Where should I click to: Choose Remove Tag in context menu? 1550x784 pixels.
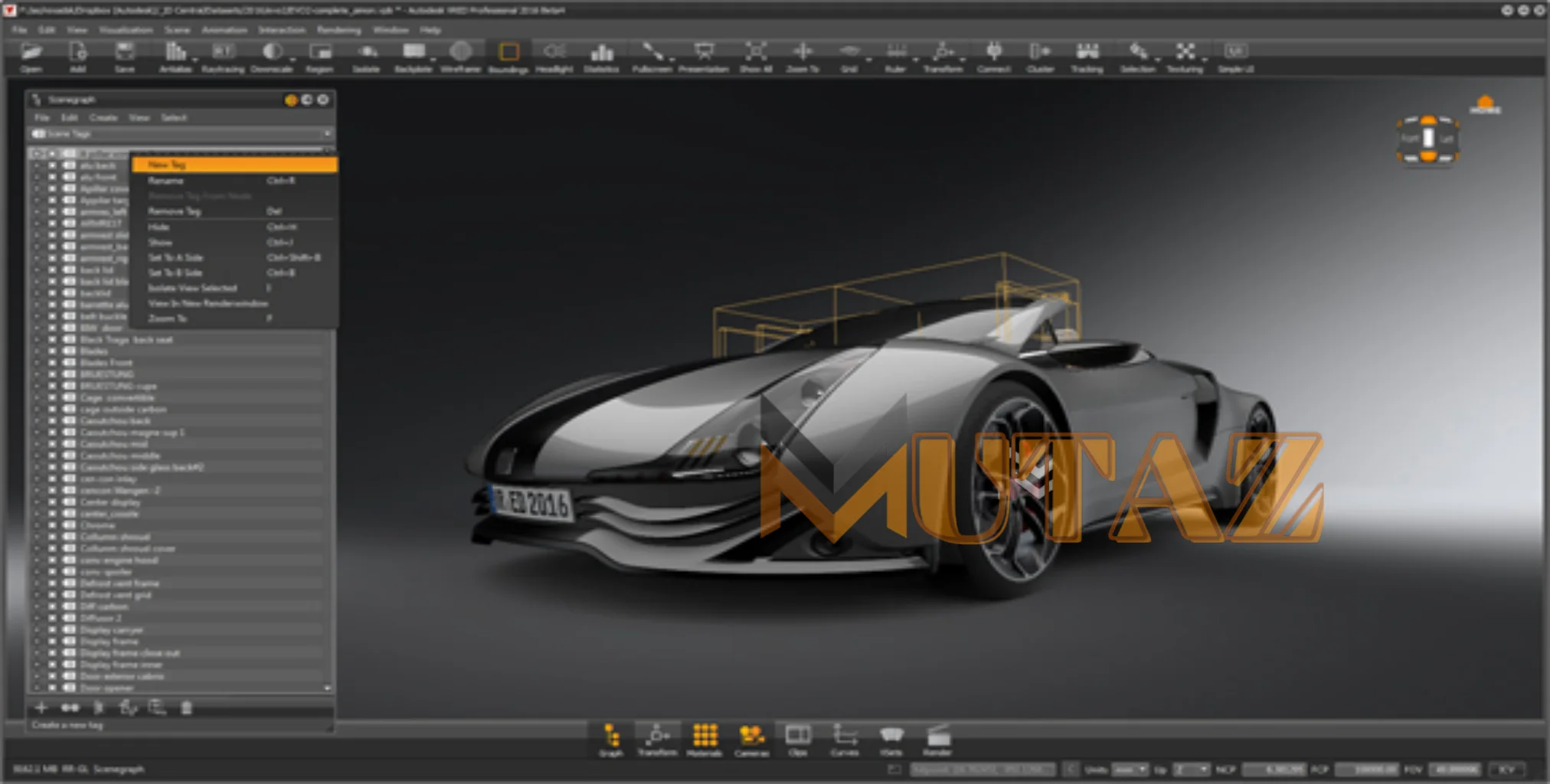coord(234,211)
